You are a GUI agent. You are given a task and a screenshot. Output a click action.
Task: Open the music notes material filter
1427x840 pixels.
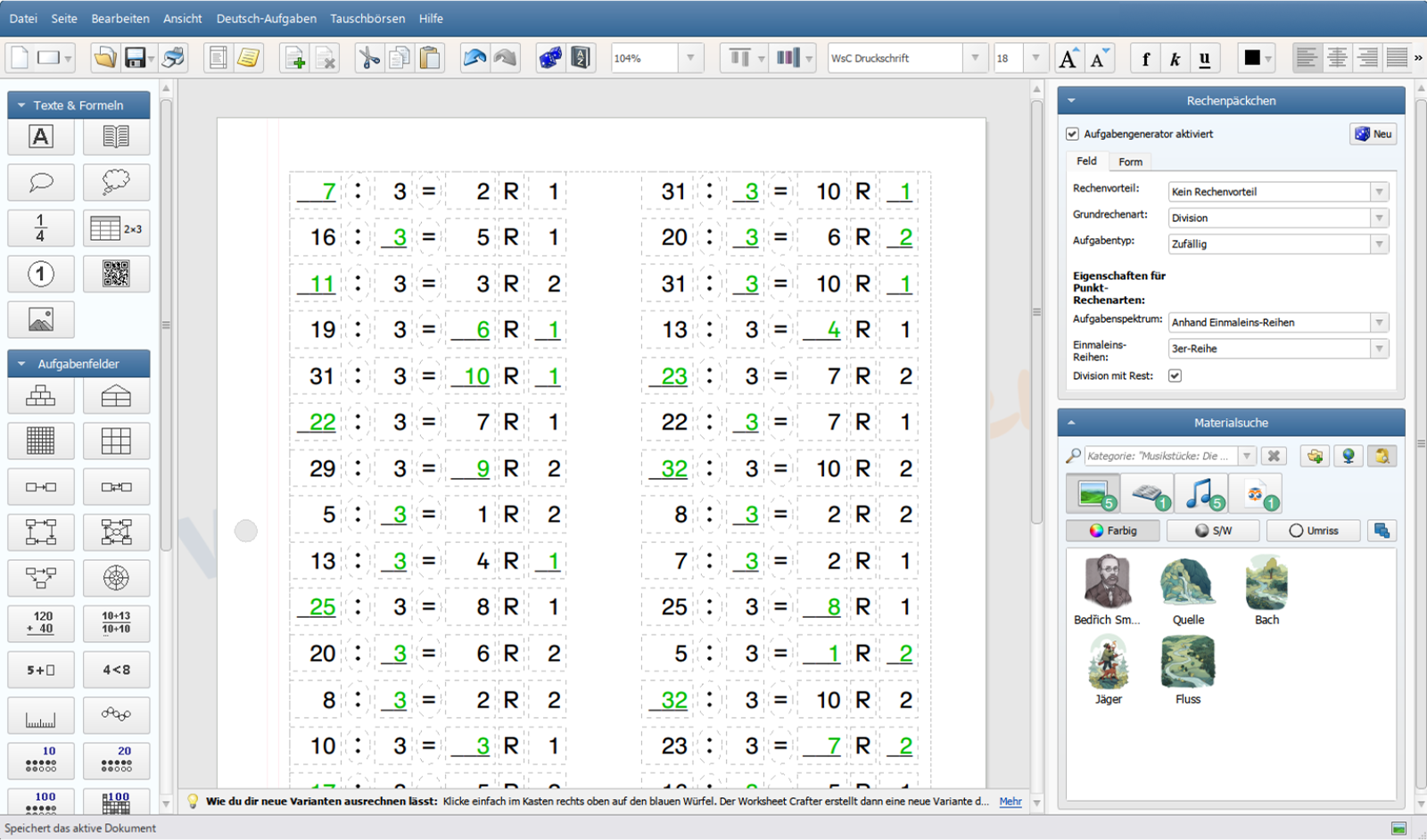[1200, 493]
